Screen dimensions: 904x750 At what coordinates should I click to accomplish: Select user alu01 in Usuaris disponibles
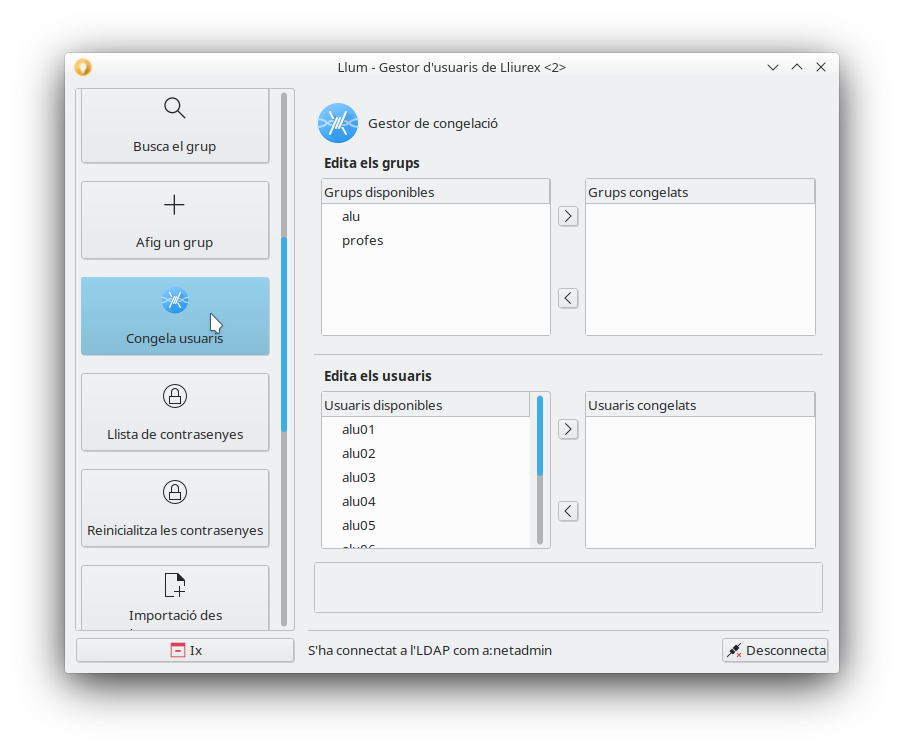point(358,430)
